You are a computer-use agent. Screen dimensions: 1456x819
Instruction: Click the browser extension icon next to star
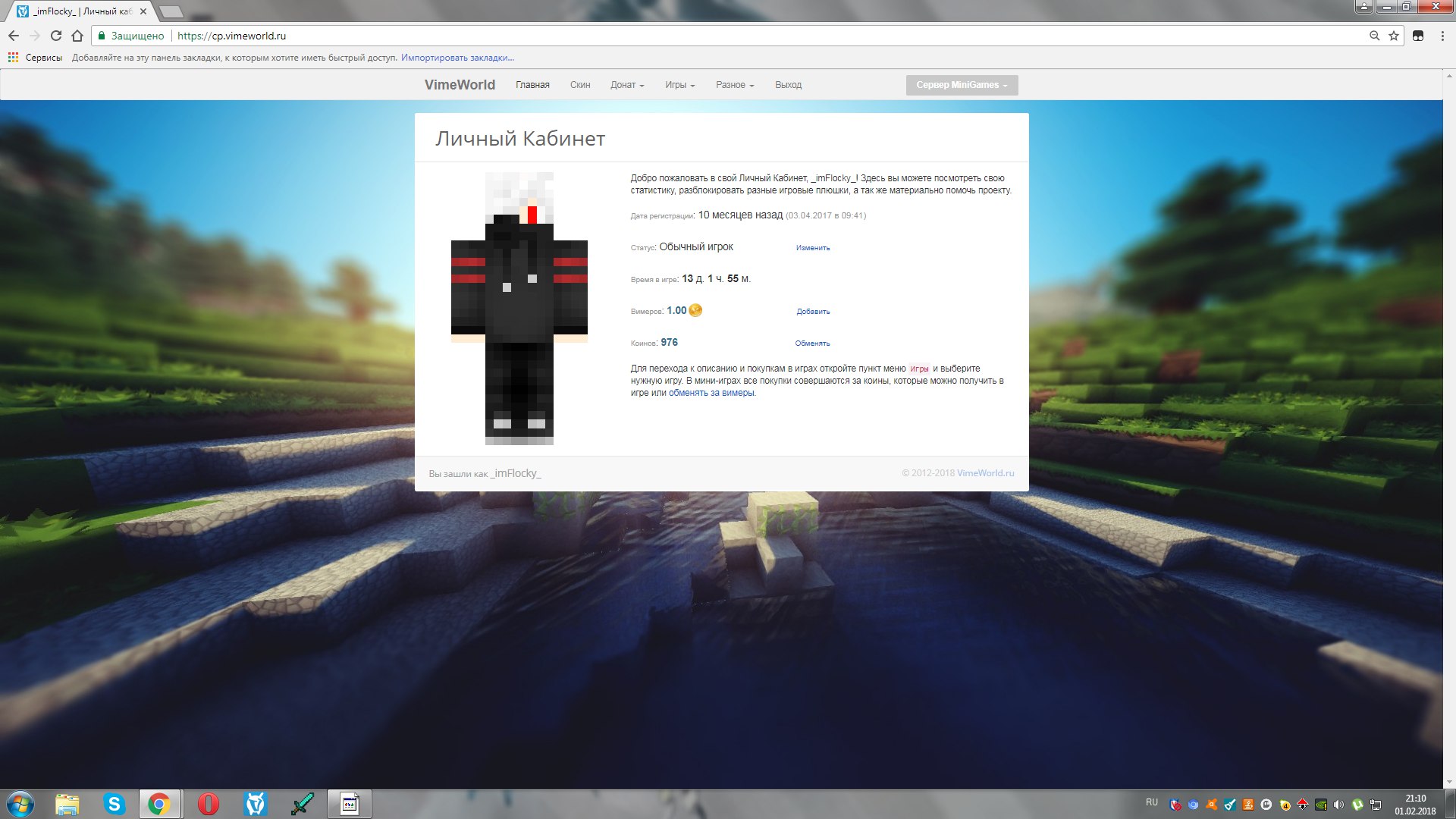1418,36
